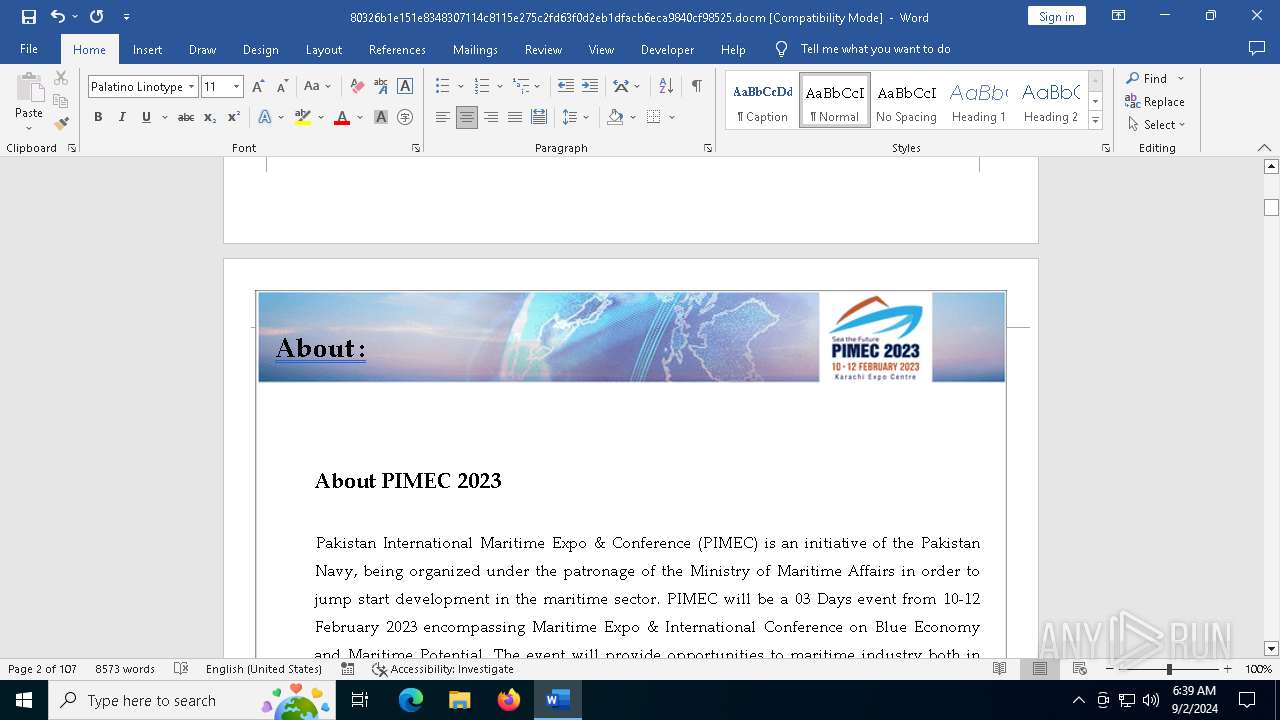1280x720 pixels.
Task: Clear all formatting icon
Action: [x=357, y=87]
